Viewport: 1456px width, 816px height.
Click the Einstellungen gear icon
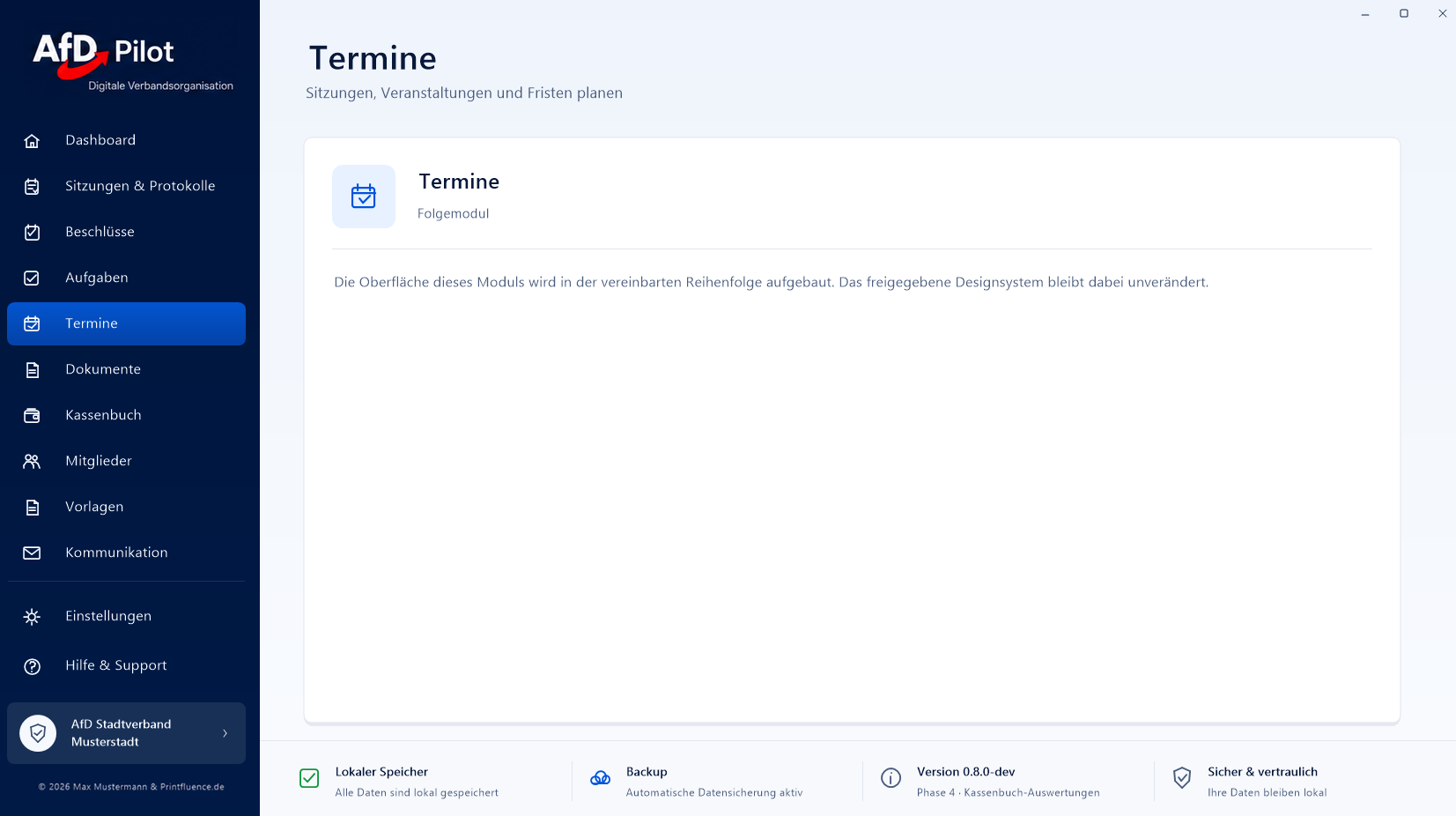click(32, 617)
